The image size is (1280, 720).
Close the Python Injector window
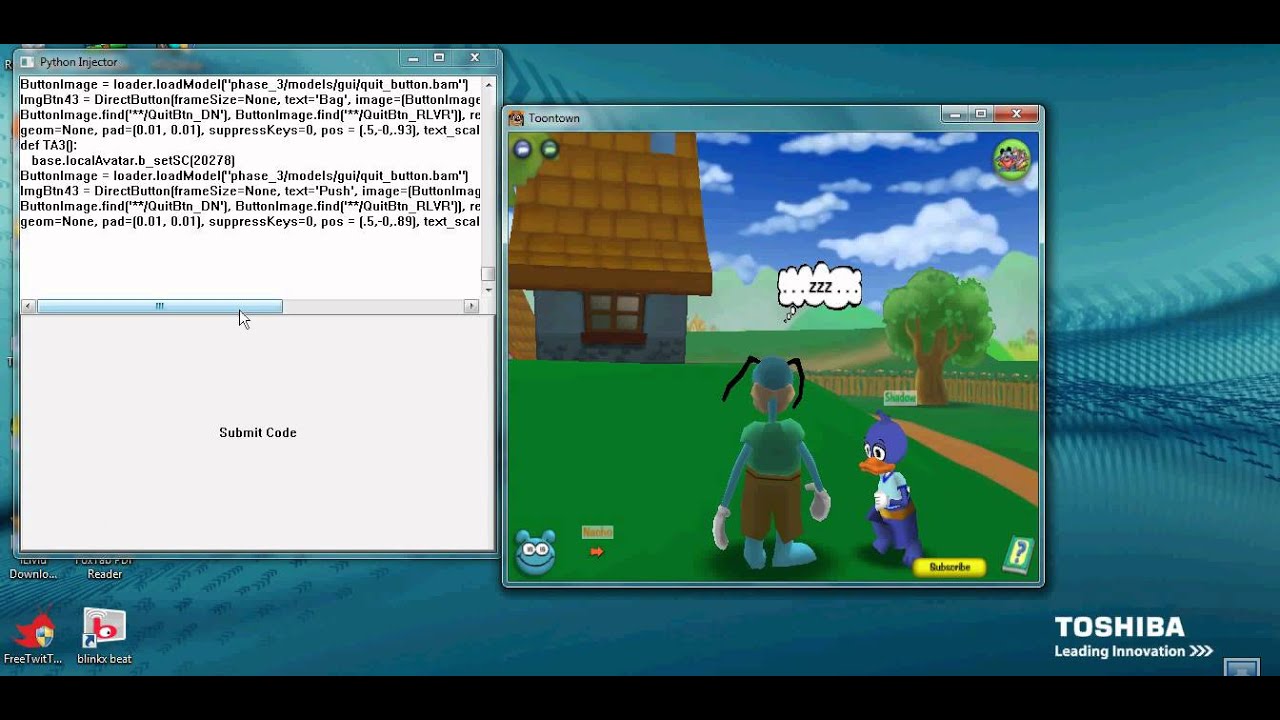click(475, 58)
